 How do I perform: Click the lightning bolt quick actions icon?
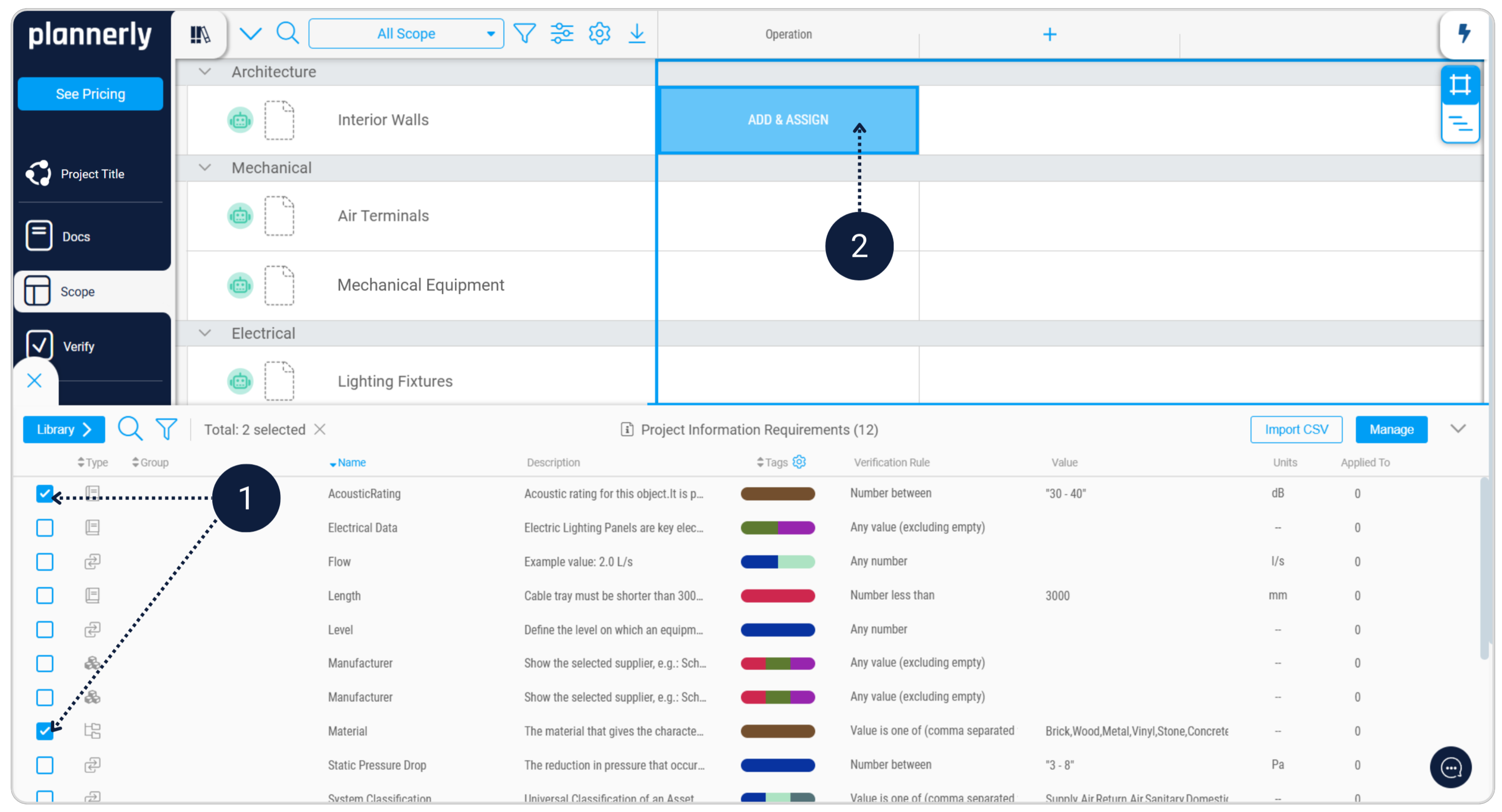coord(1464,33)
